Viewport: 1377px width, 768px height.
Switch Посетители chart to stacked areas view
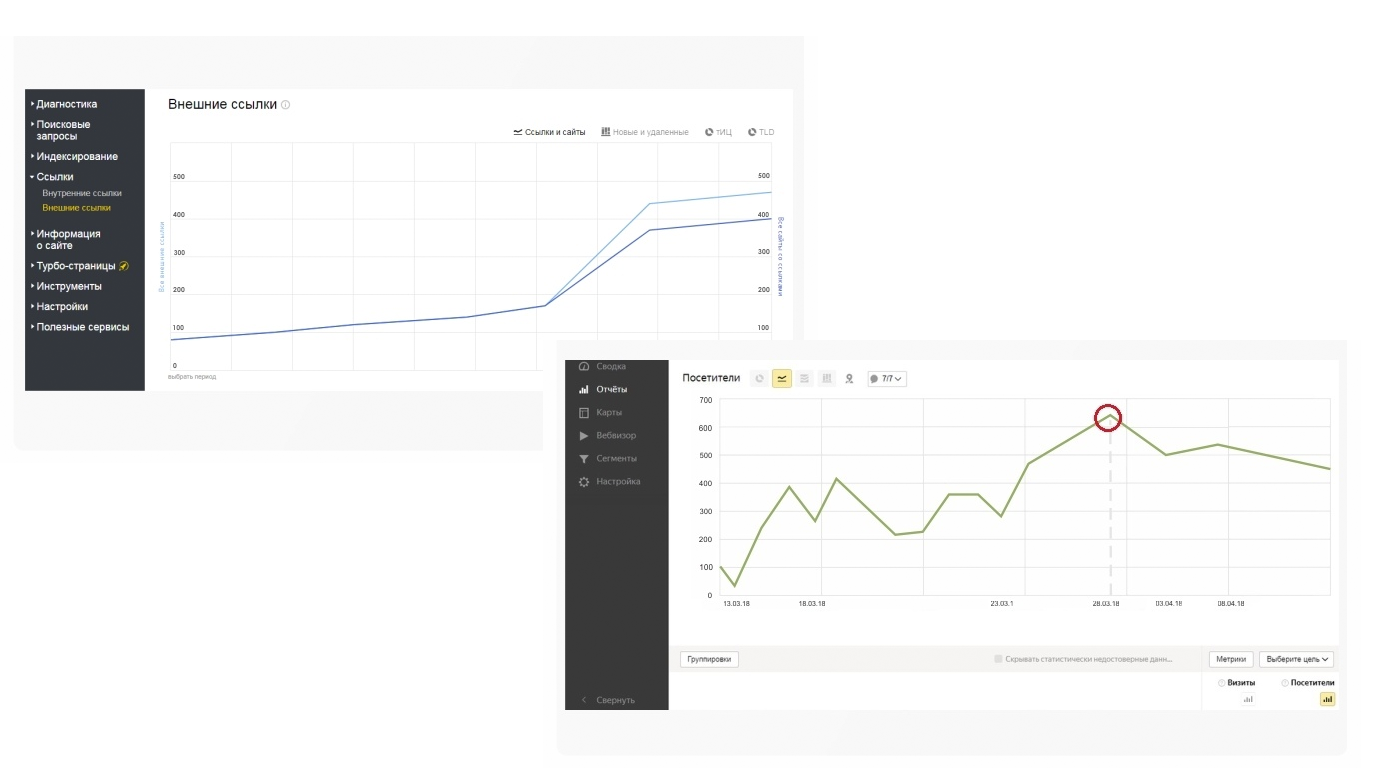coord(805,379)
